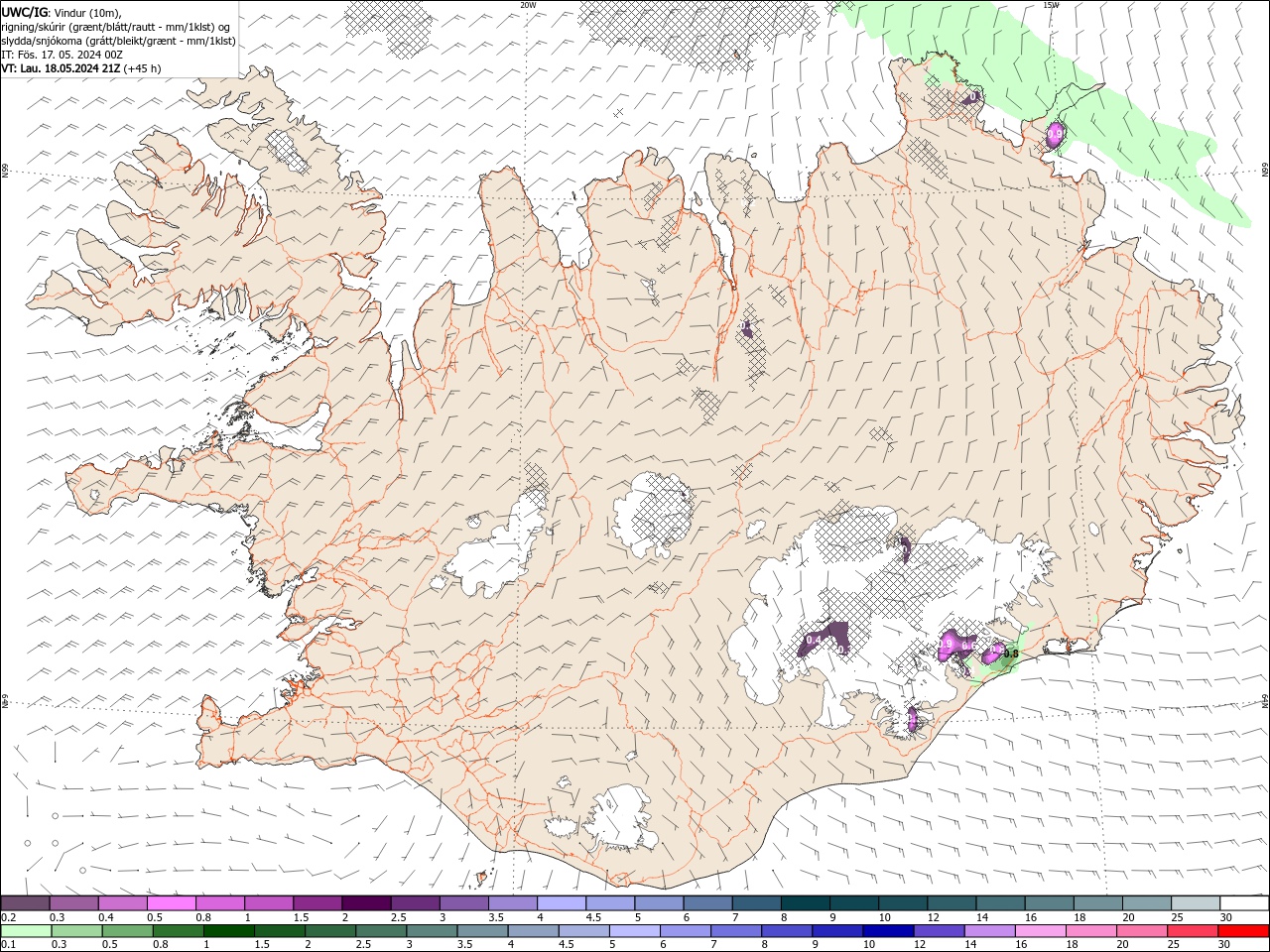This screenshot has height=952, width=1270.
Task: Click the light lavender 4 swatch, upper scale
Action: point(561,902)
